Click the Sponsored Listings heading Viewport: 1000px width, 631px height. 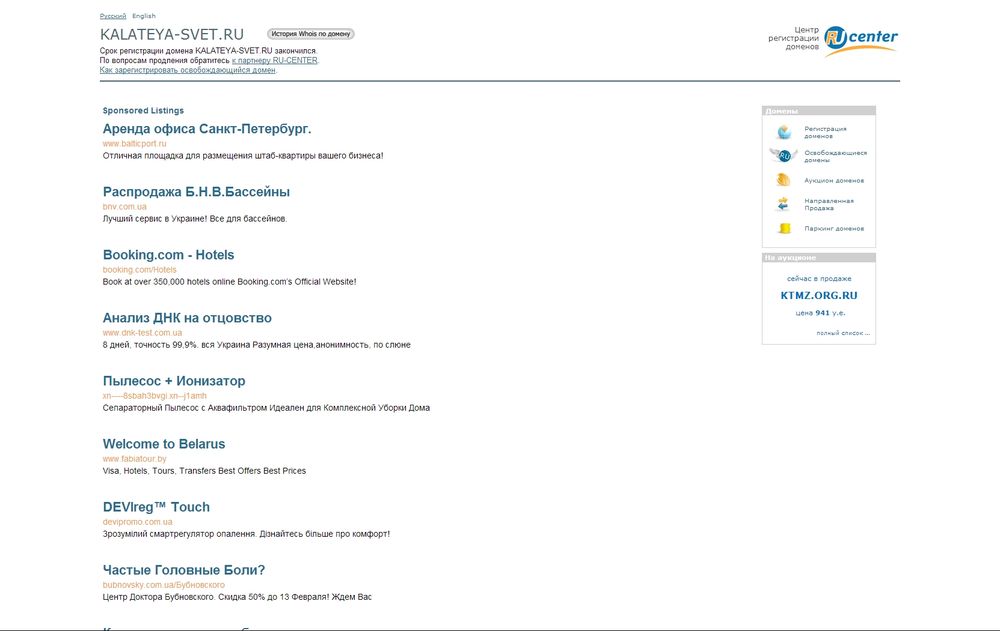[143, 110]
